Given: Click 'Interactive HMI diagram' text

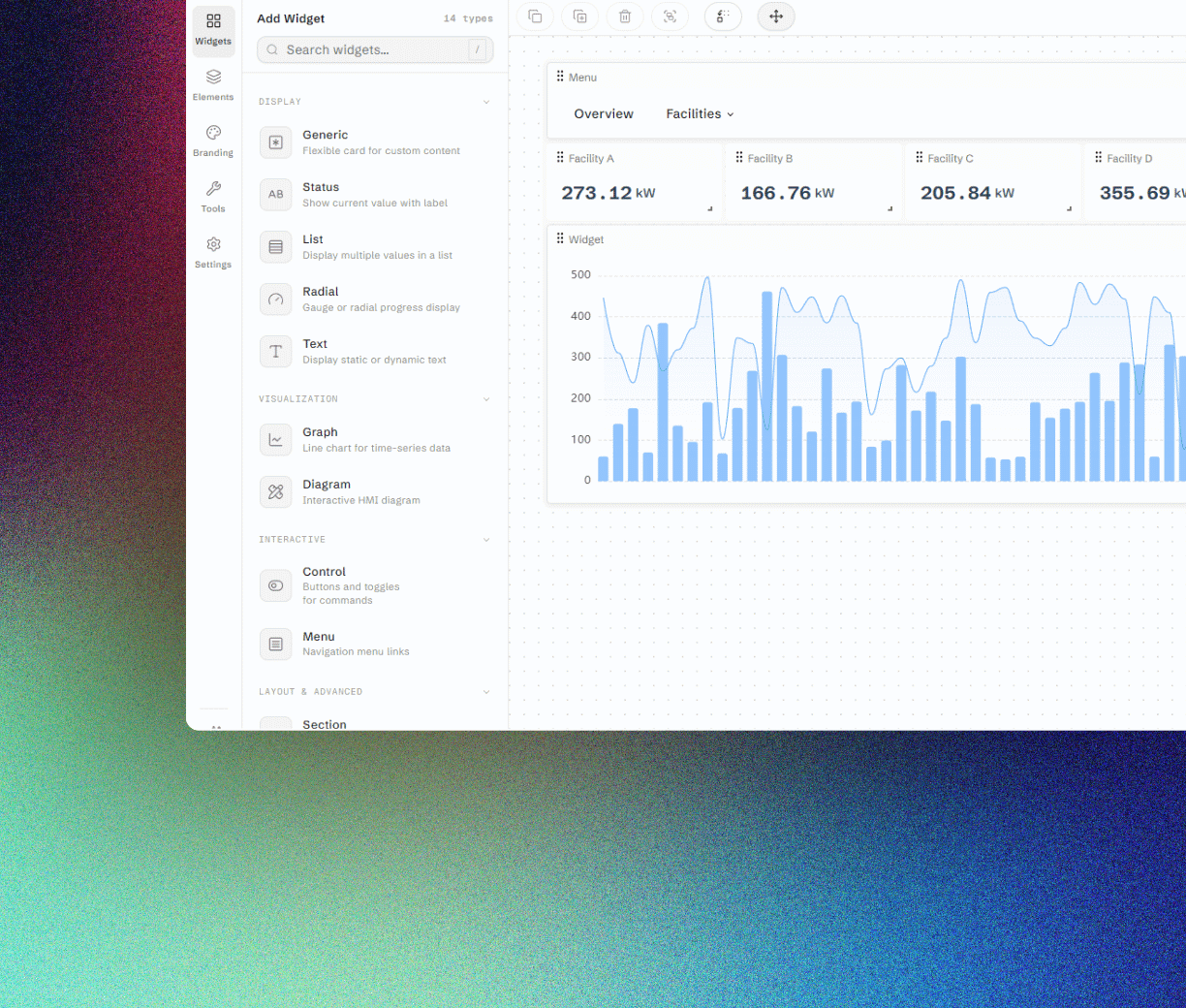Looking at the screenshot, I should tap(361, 501).
